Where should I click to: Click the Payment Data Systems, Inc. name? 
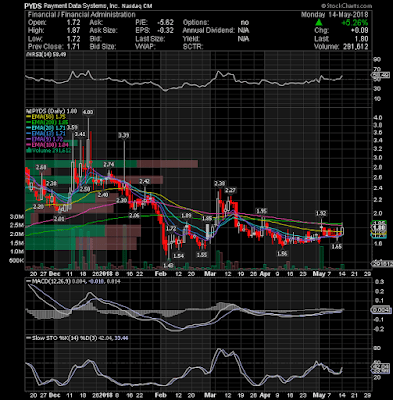[x=81, y=6]
